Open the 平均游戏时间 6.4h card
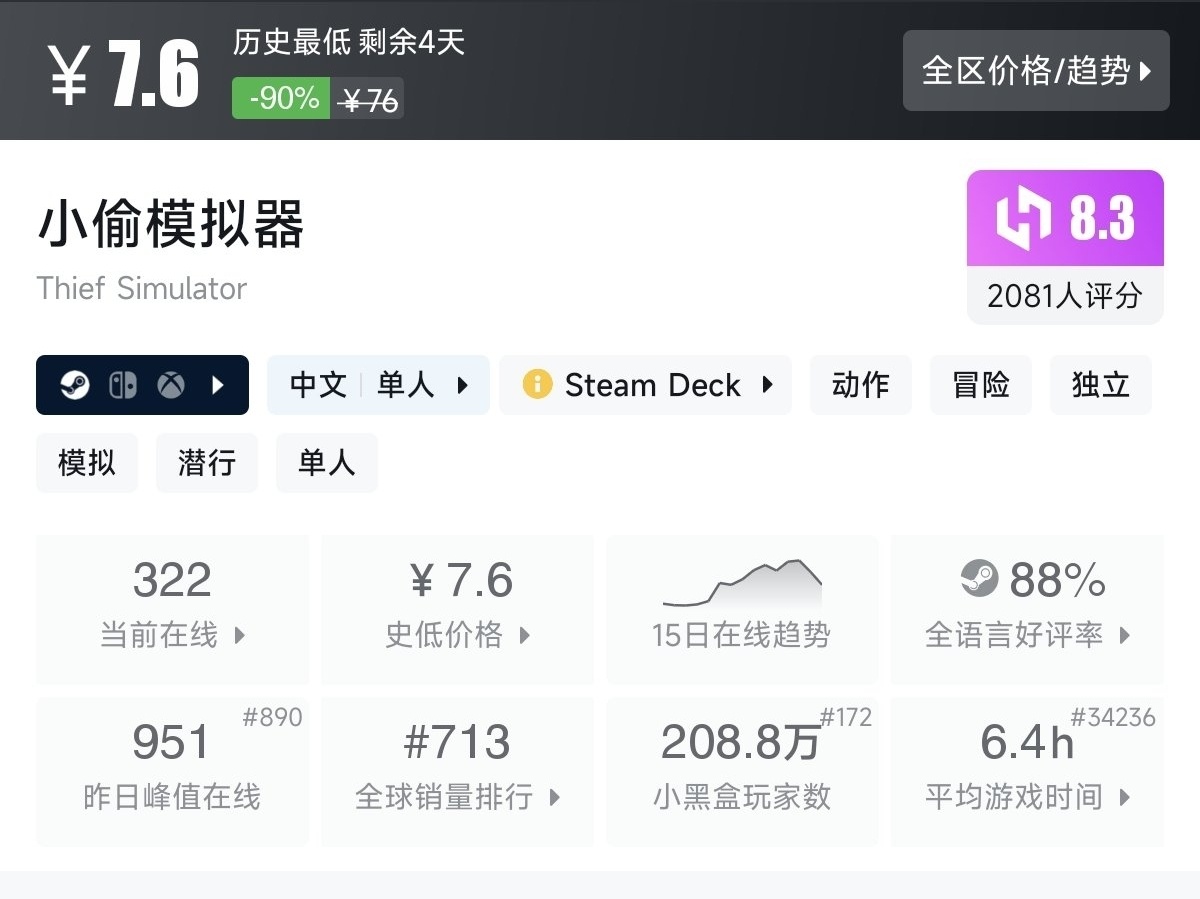Image resolution: width=1200 pixels, height=899 pixels. click(1027, 771)
